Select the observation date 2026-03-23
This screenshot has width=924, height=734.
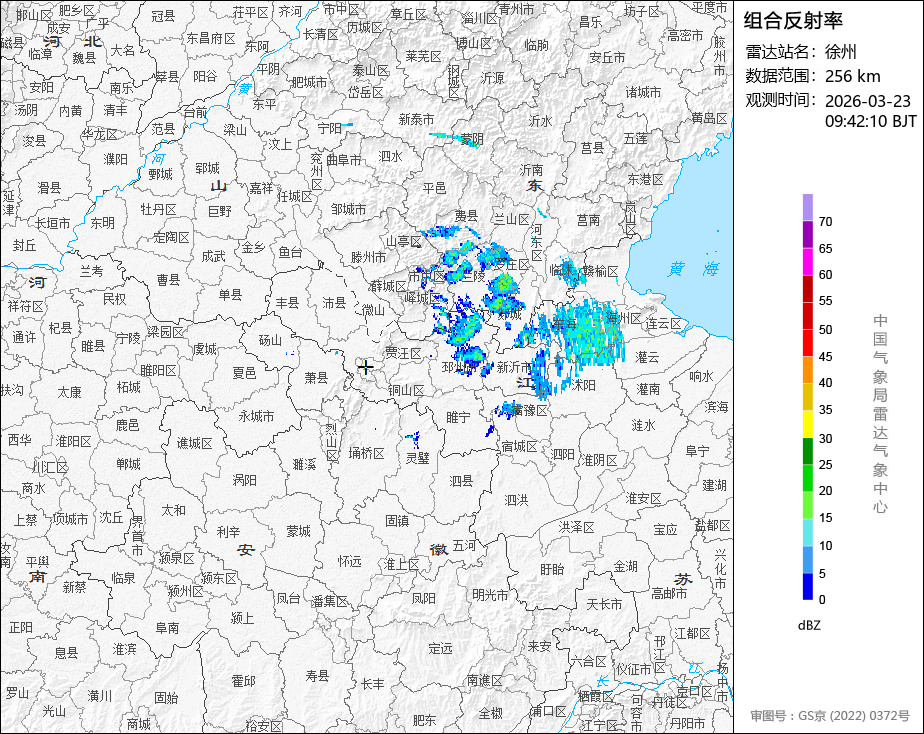coord(867,101)
